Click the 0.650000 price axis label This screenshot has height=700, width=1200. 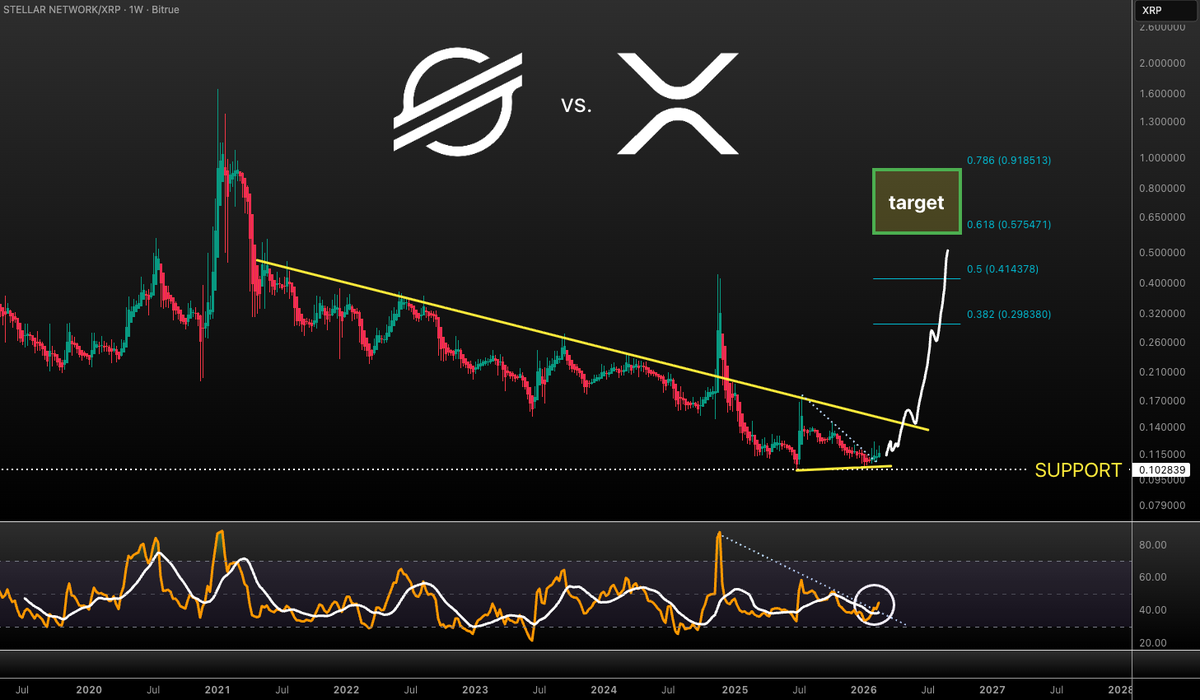pyautogui.click(x=1162, y=217)
